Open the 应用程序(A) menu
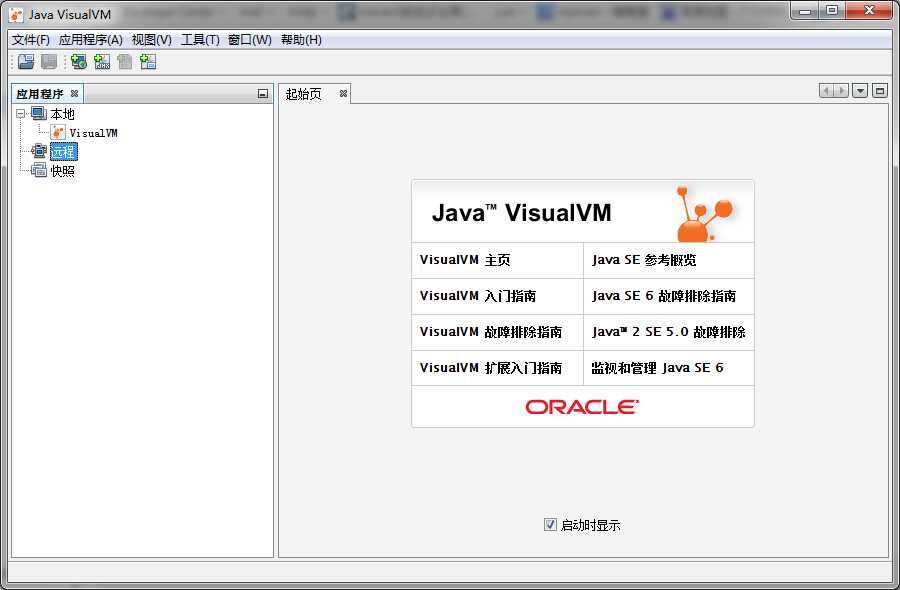The image size is (900, 590). coord(91,40)
